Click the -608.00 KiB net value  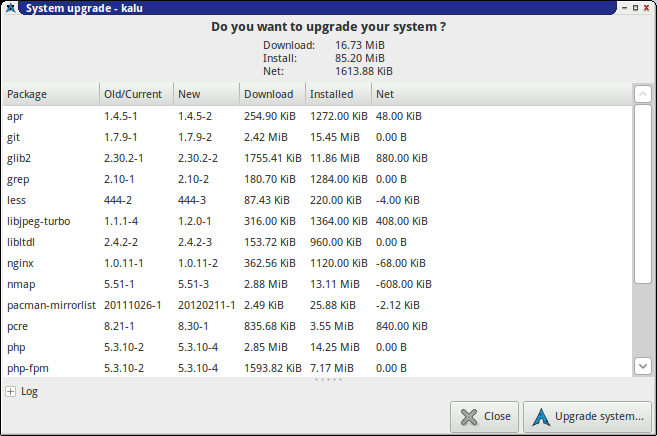point(404,284)
